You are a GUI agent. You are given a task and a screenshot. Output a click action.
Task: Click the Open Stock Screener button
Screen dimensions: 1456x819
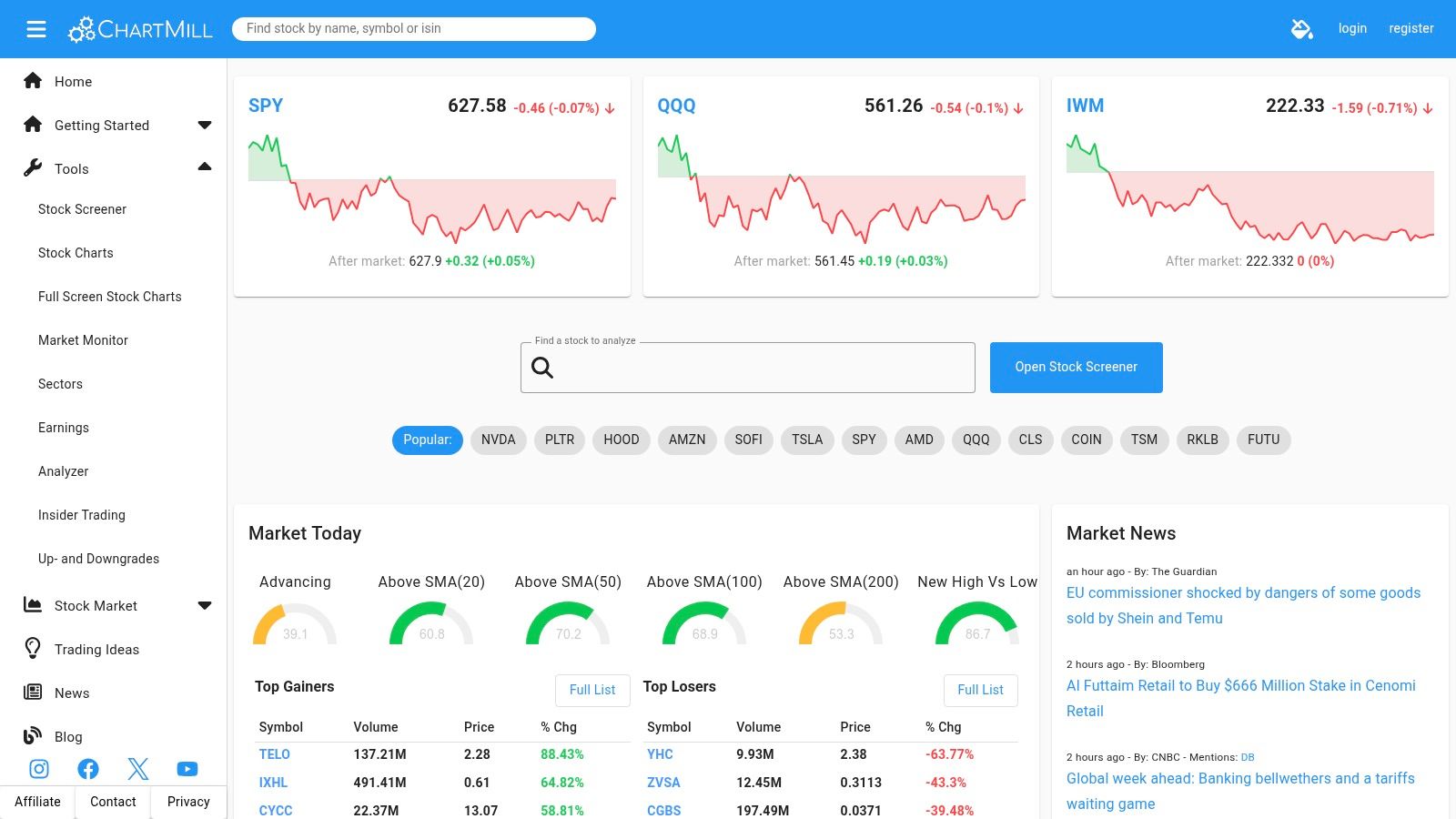pos(1076,367)
